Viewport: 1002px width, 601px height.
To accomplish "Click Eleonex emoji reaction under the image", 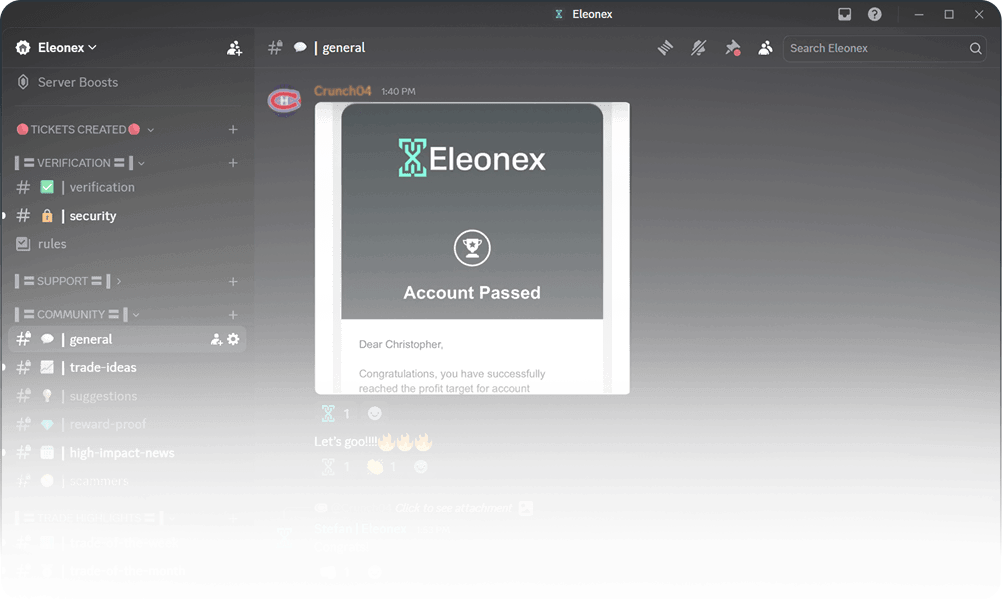I will (x=336, y=414).
